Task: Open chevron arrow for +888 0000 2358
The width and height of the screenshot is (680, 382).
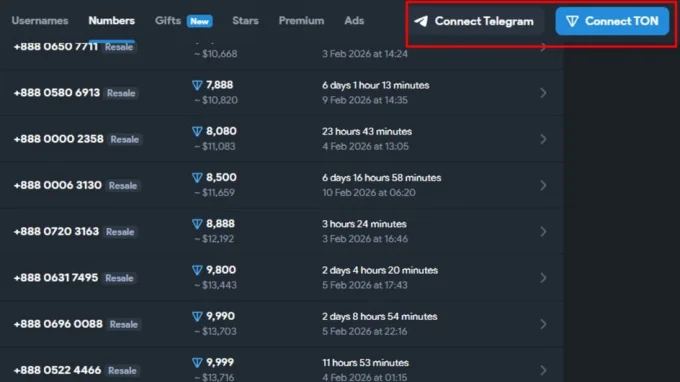Action: coord(543,139)
